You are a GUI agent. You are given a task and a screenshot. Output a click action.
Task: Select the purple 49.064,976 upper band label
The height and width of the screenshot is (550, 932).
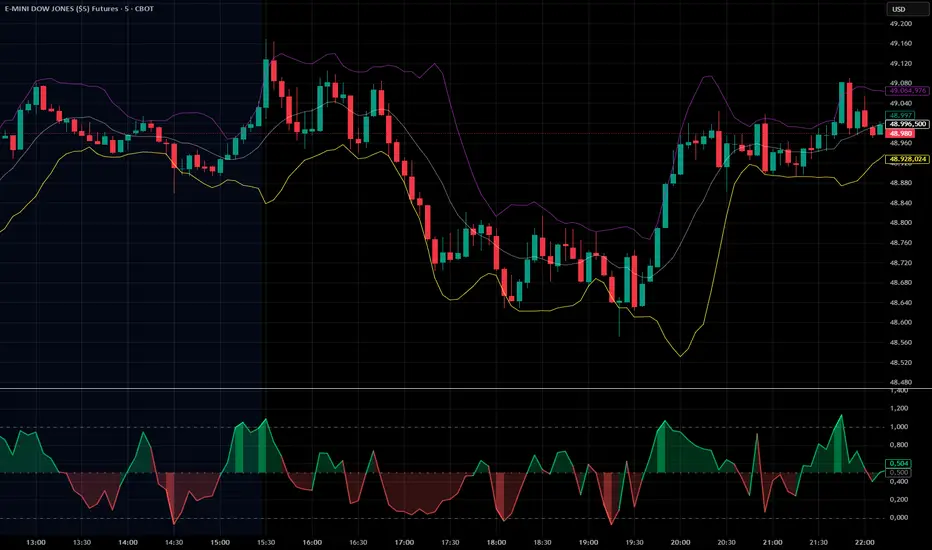pyautogui.click(x=907, y=90)
